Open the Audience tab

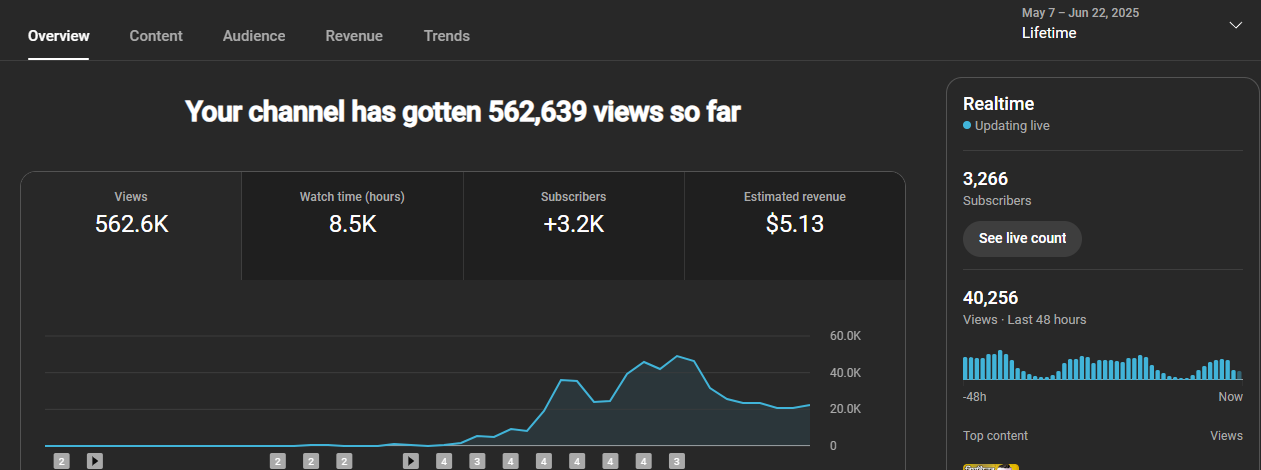pyautogui.click(x=254, y=36)
